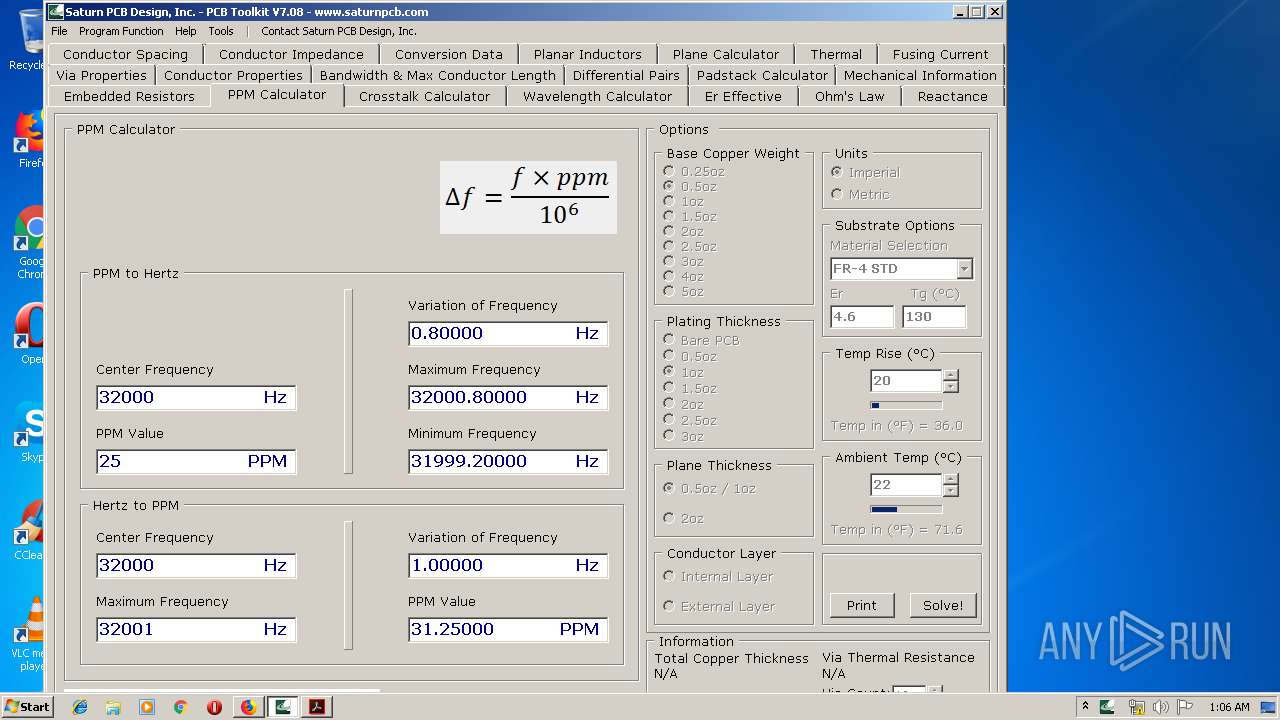Open the Program Function menu
Viewport: 1280px width, 720px height.
pyautogui.click(x=121, y=31)
